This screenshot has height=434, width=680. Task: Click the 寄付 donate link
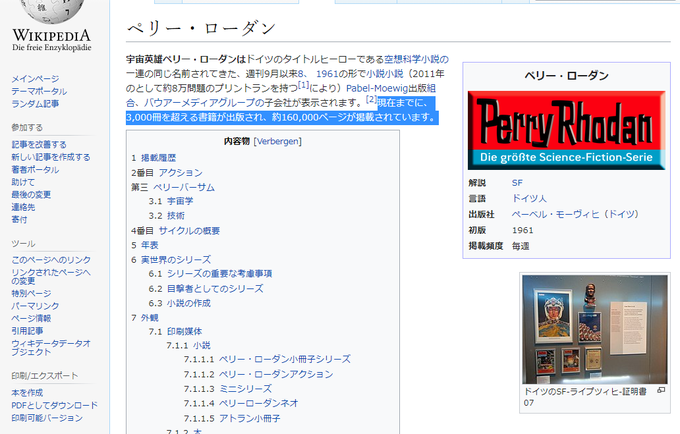tap(20, 220)
